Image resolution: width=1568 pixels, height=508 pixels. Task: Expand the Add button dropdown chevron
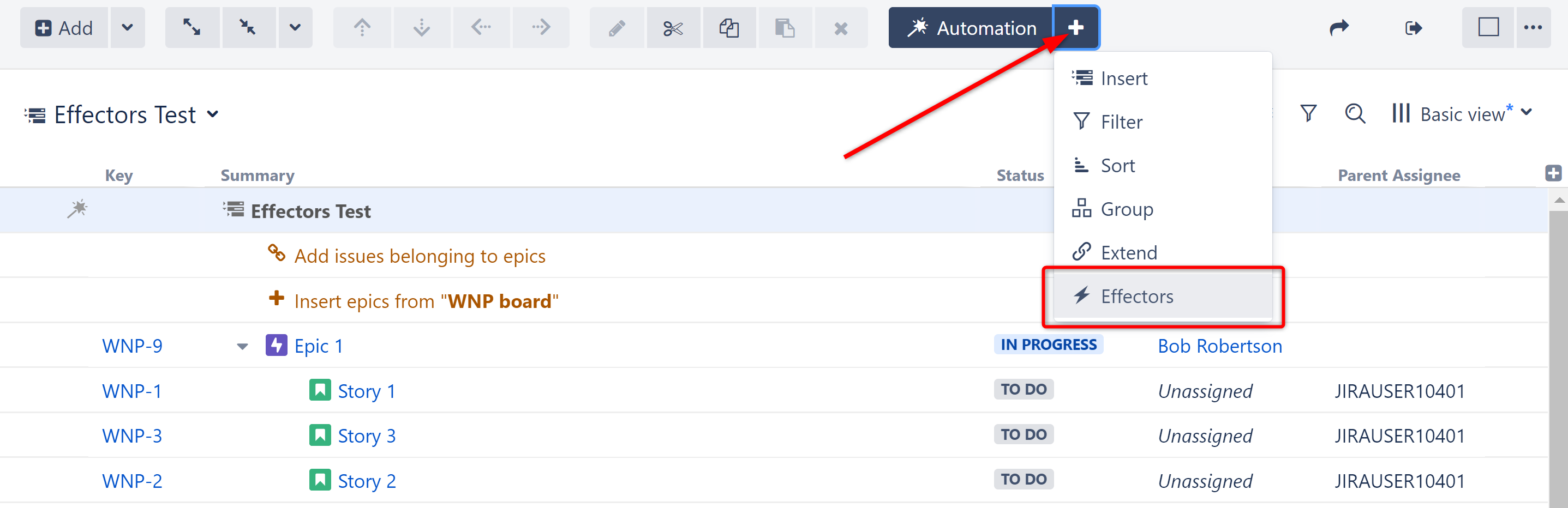127,27
